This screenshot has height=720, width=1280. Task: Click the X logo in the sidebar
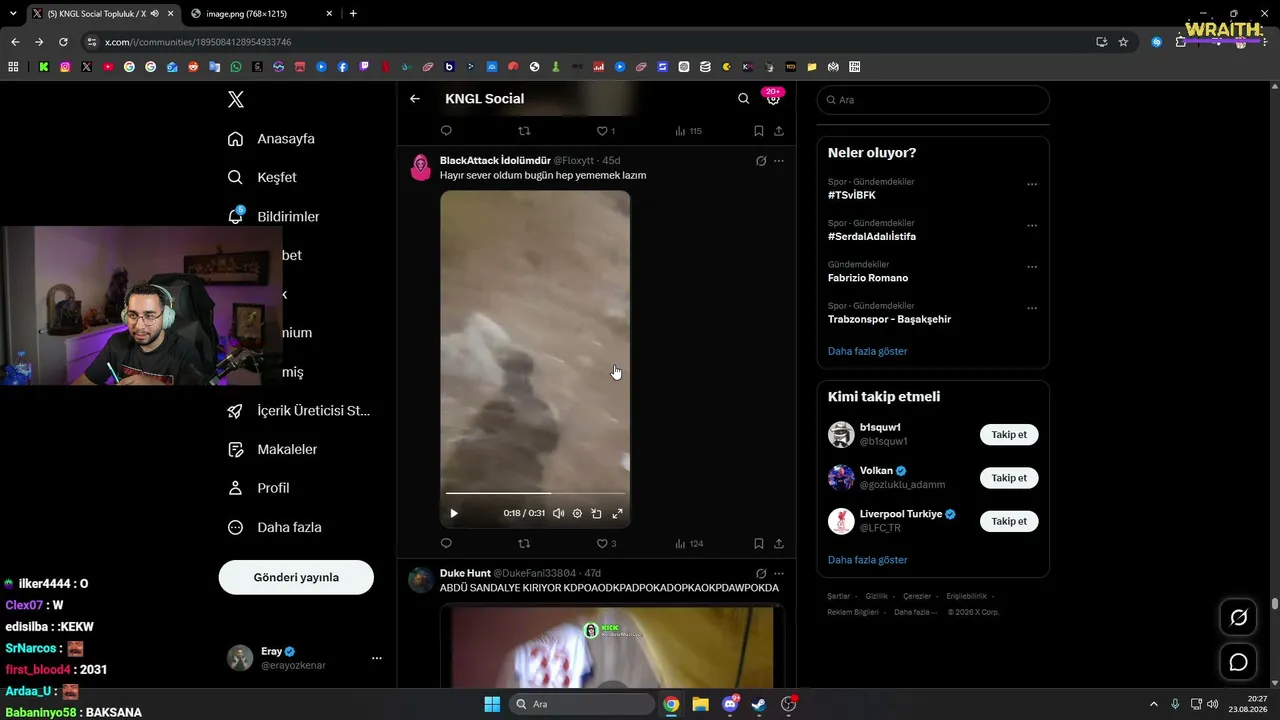pyautogui.click(x=236, y=99)
